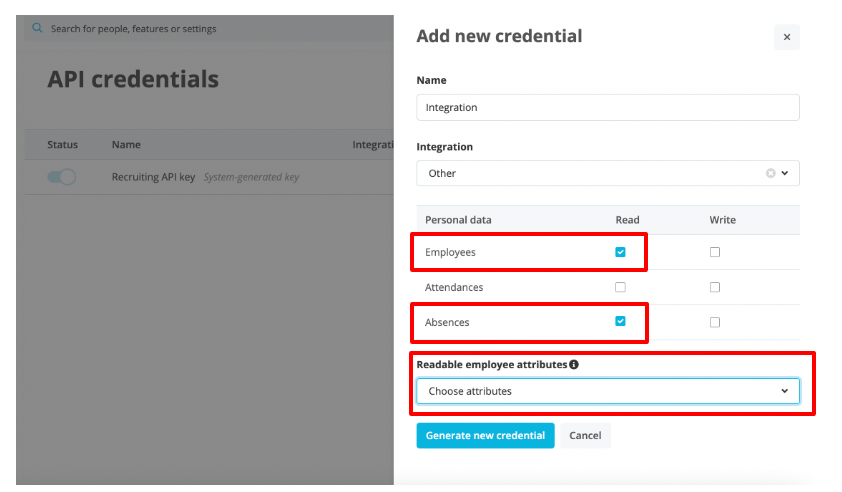
Task: Click the Status column header
Action: click(62, 145)
